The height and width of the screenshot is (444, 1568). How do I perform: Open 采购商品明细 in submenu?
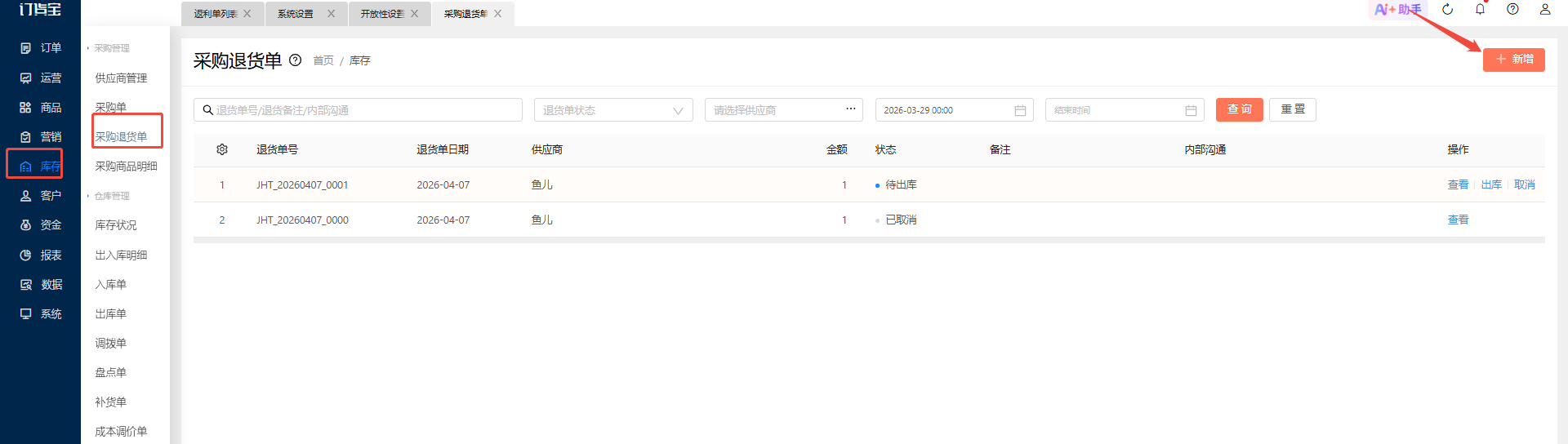pos(126,166)
